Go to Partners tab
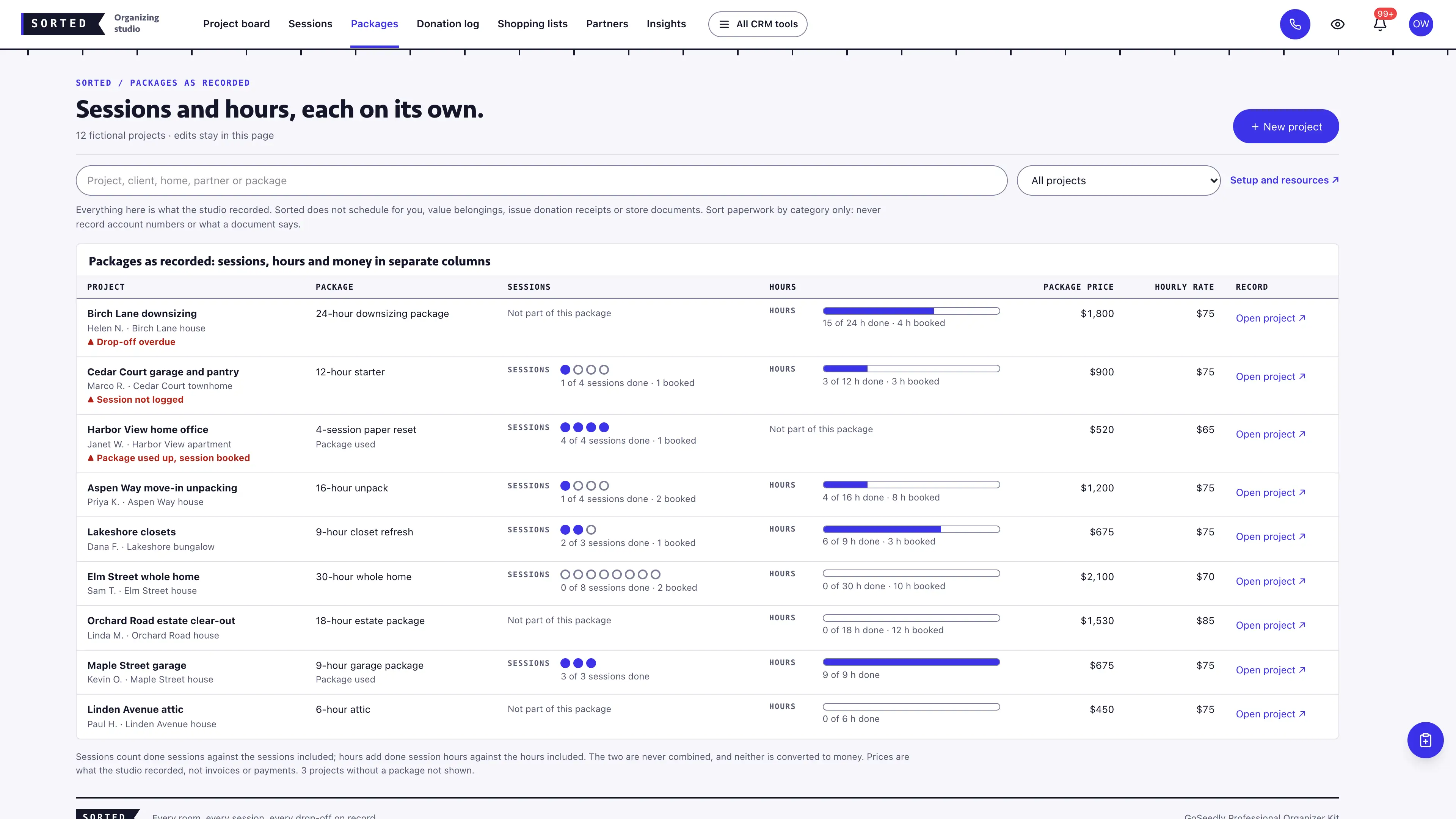 (x=607, y=24)
